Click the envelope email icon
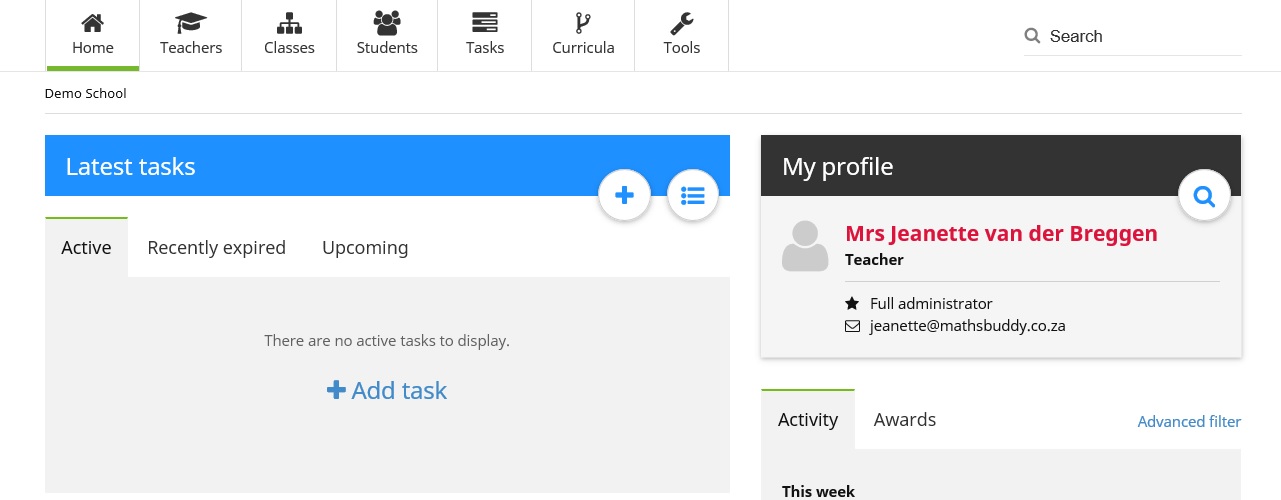The height and width of the screenshot is (500, 1281). pyautogui.click(x=852, y=326)
